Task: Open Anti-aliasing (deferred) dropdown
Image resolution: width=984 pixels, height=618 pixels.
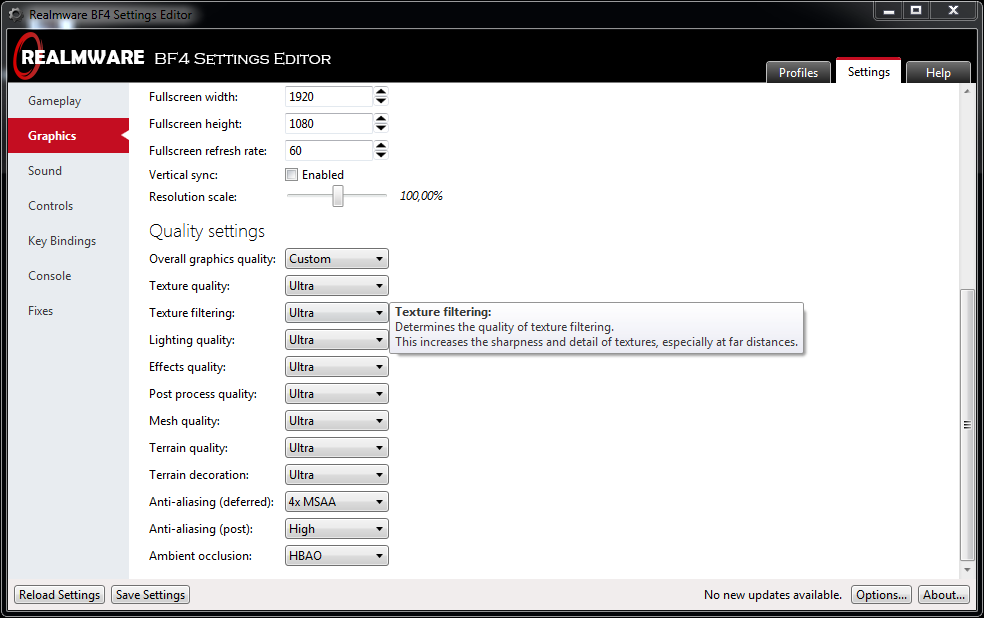Action: (337, 501)
